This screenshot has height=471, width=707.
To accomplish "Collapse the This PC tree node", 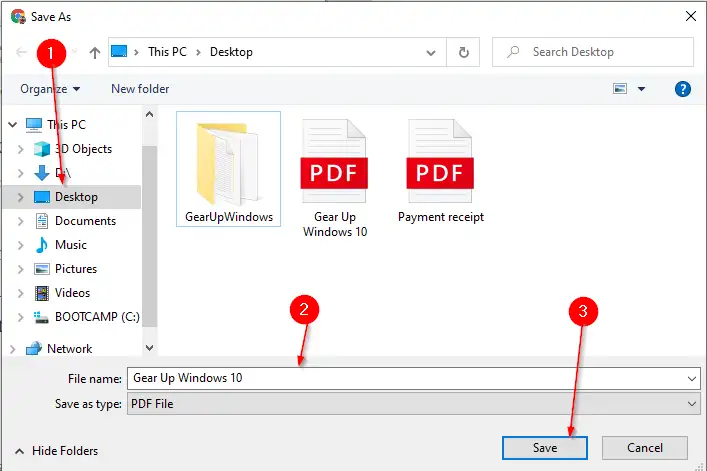I will point(12,125).
